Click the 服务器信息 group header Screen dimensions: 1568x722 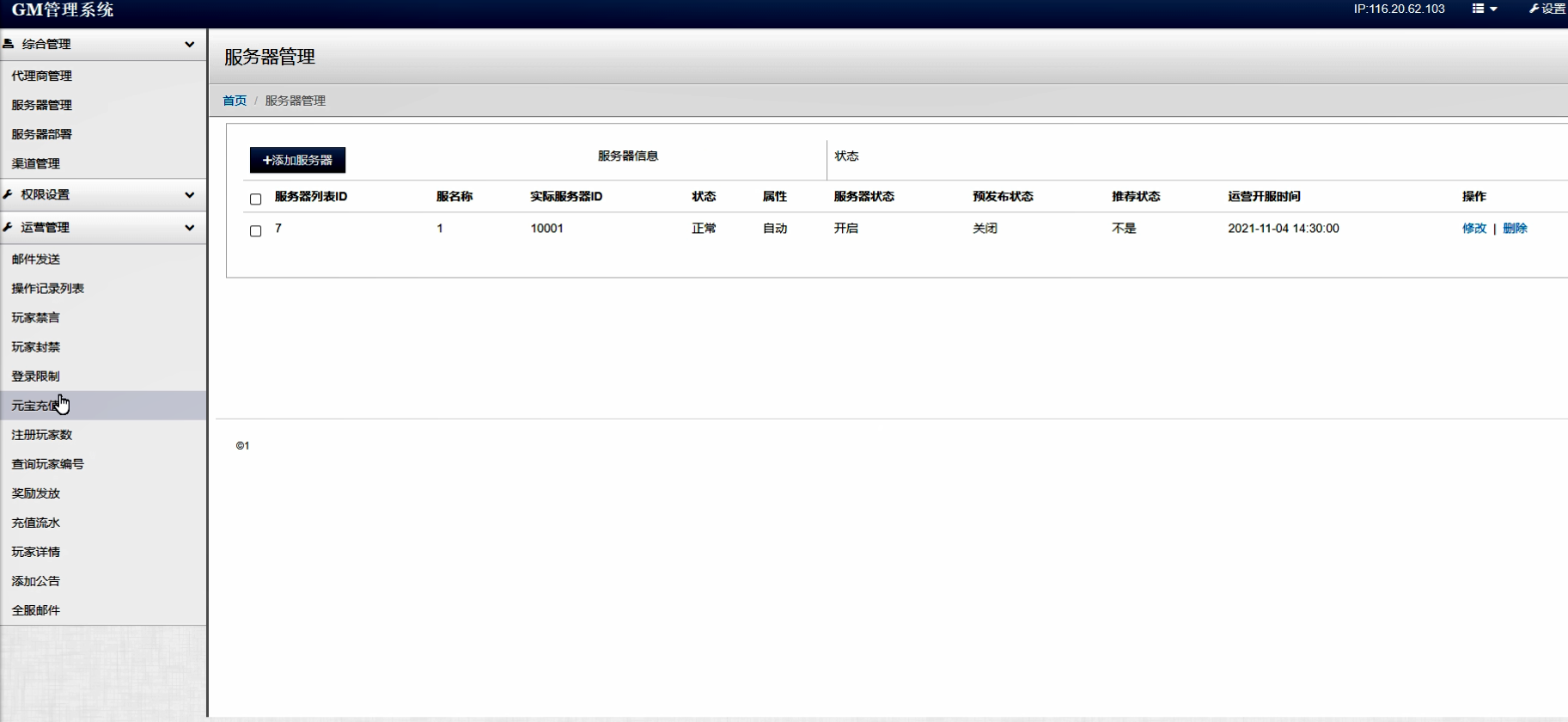coord(628,156)
